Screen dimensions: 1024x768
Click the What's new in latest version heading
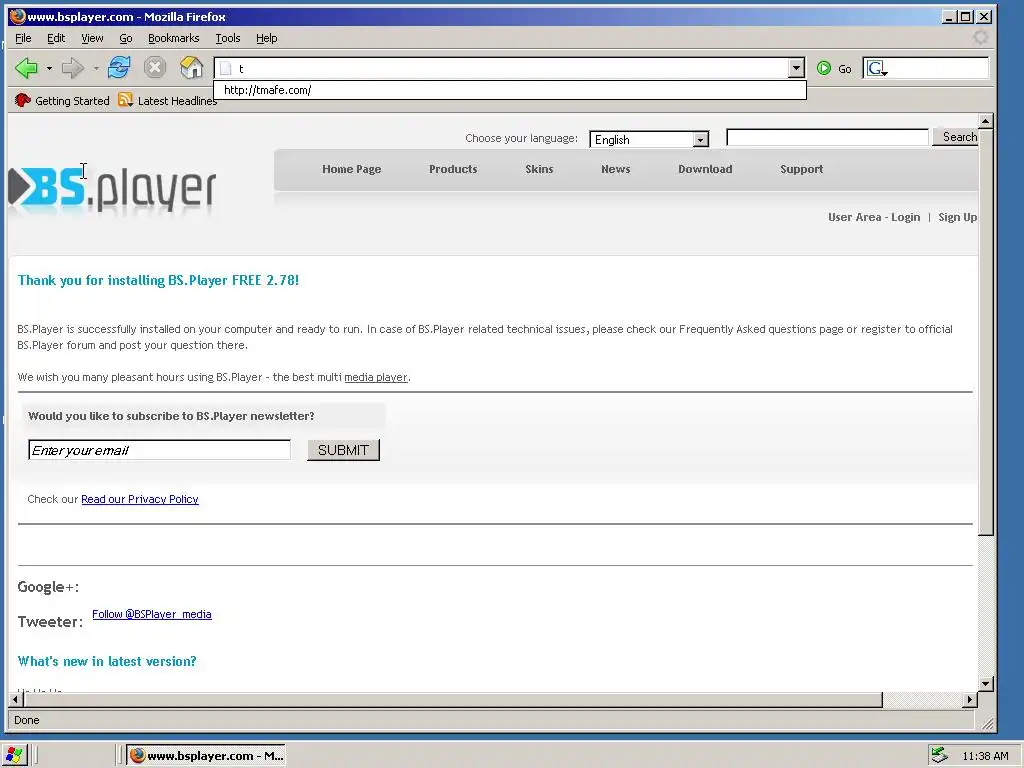[107, 661]
